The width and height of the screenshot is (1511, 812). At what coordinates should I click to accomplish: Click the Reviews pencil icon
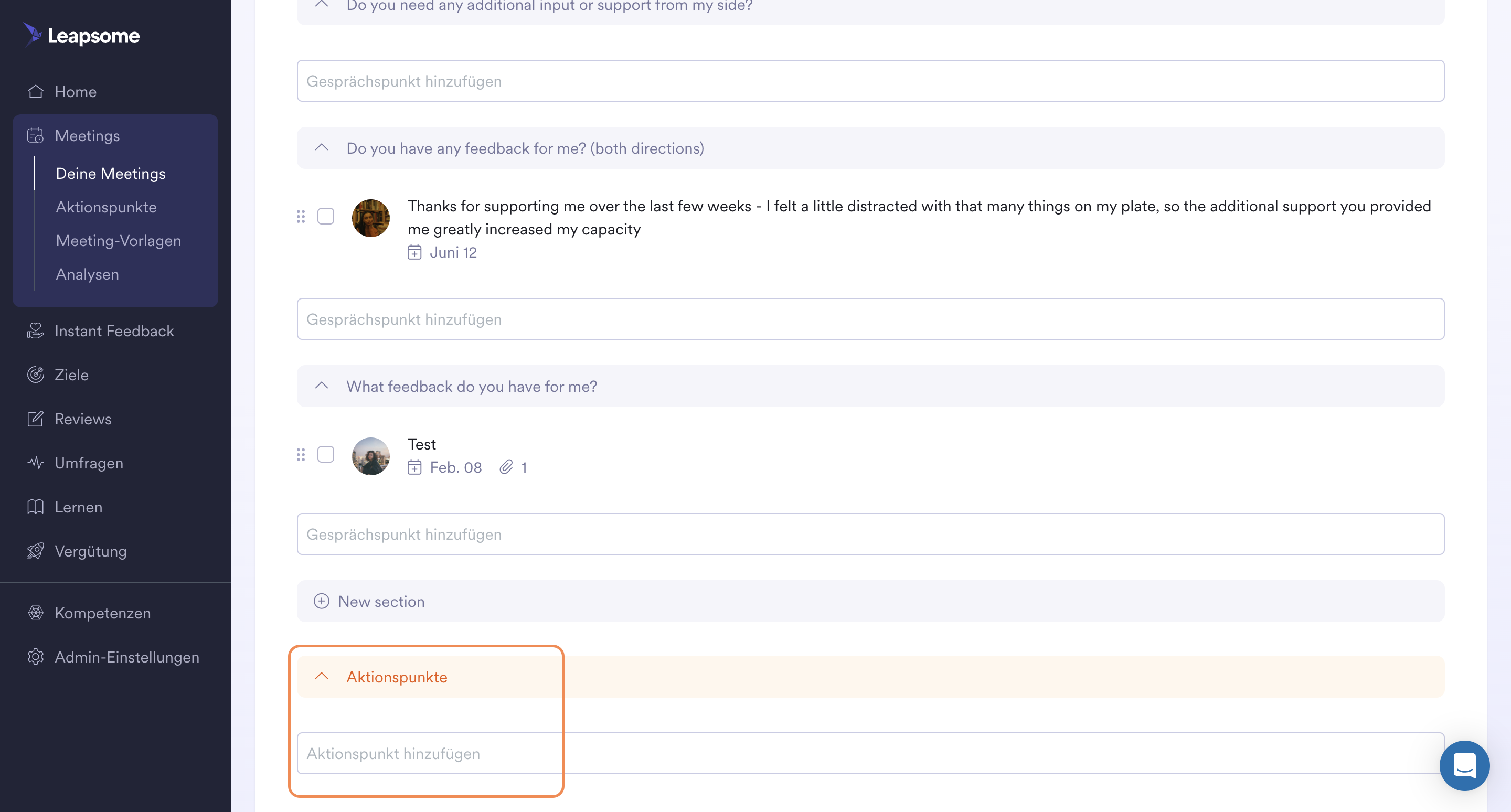(x=35, y=419)
